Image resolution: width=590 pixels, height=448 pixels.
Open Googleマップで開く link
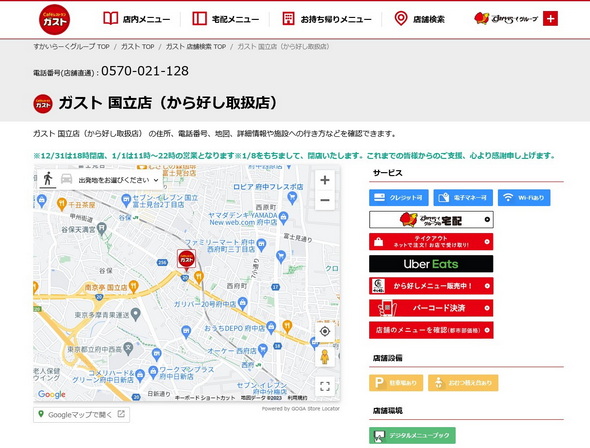pos(82,415)
